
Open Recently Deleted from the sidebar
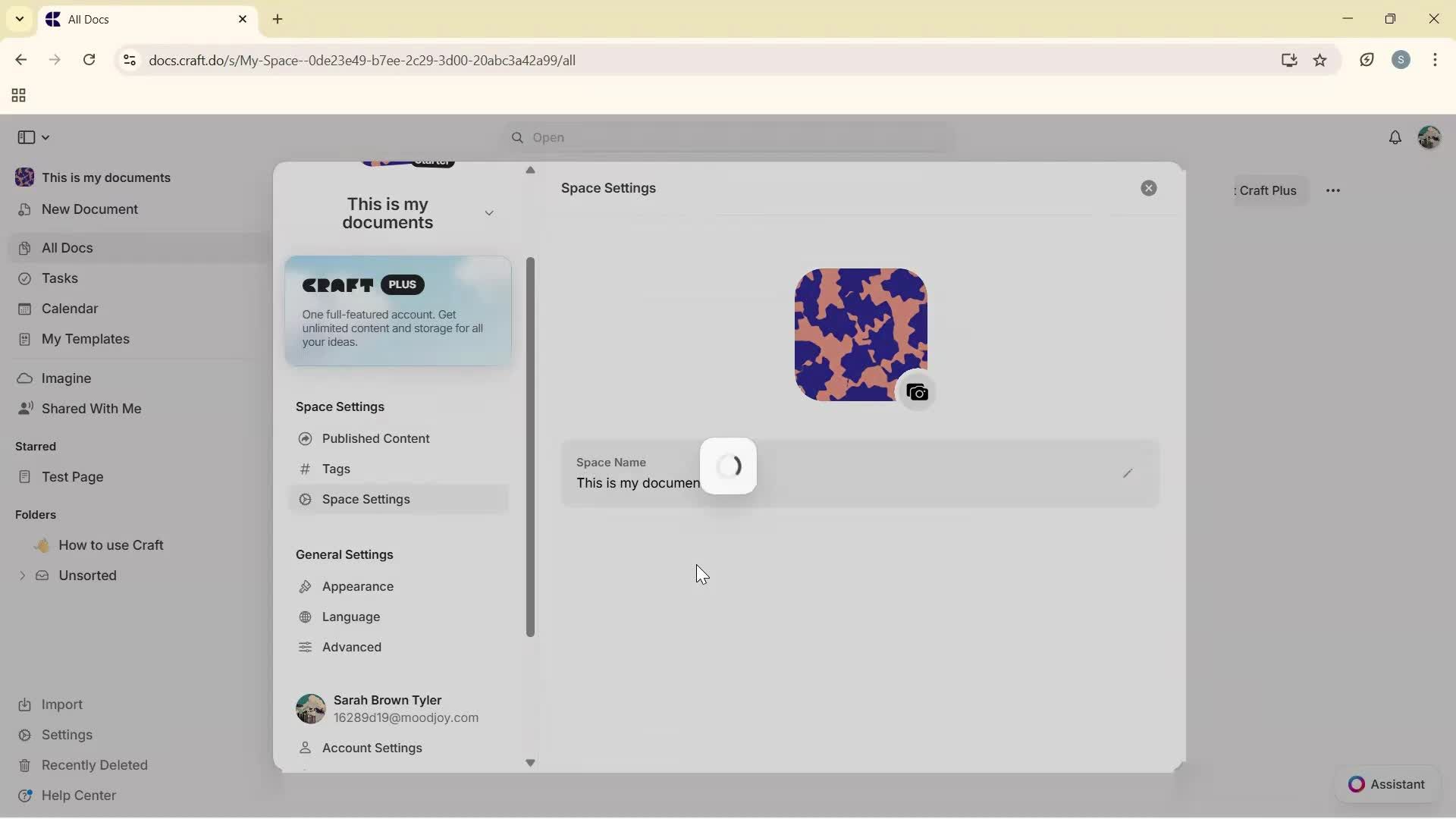tap(95, 764)
